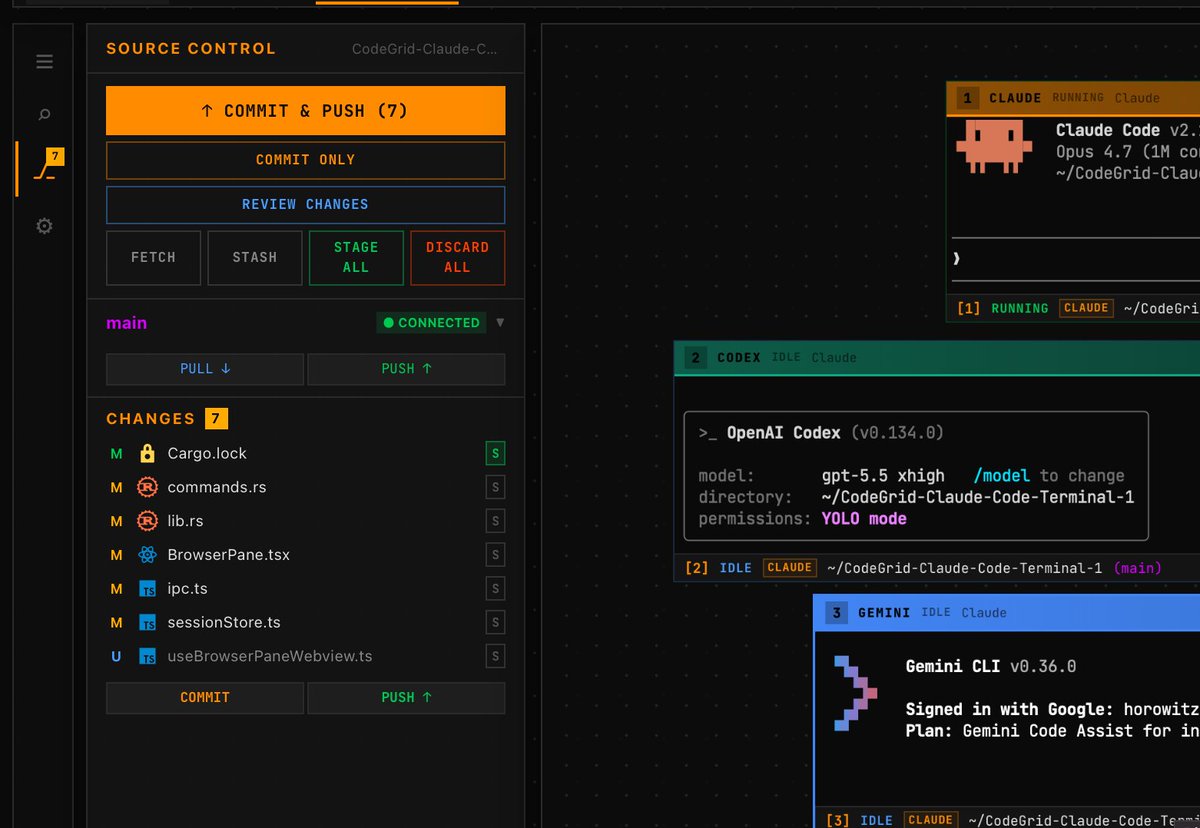Screen dimensions: 1200x828
Task: Click the SOURCE CONTROL panel heading
Action: (191, 49)
